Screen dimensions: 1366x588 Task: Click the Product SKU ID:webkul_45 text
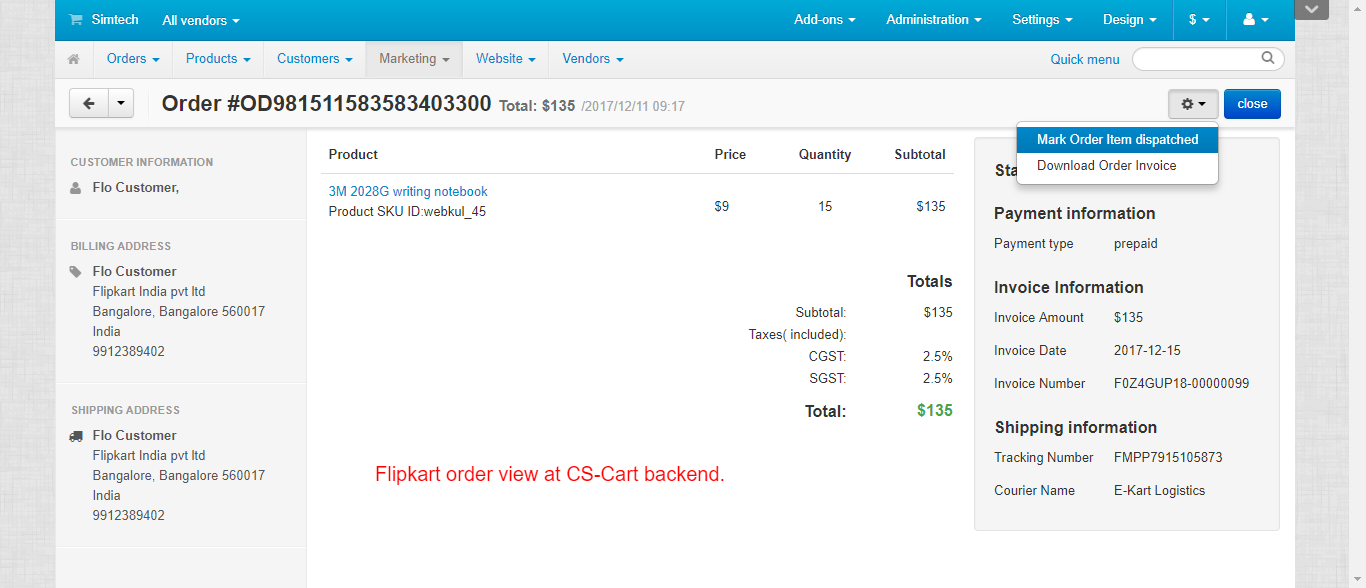click(407, 212)
